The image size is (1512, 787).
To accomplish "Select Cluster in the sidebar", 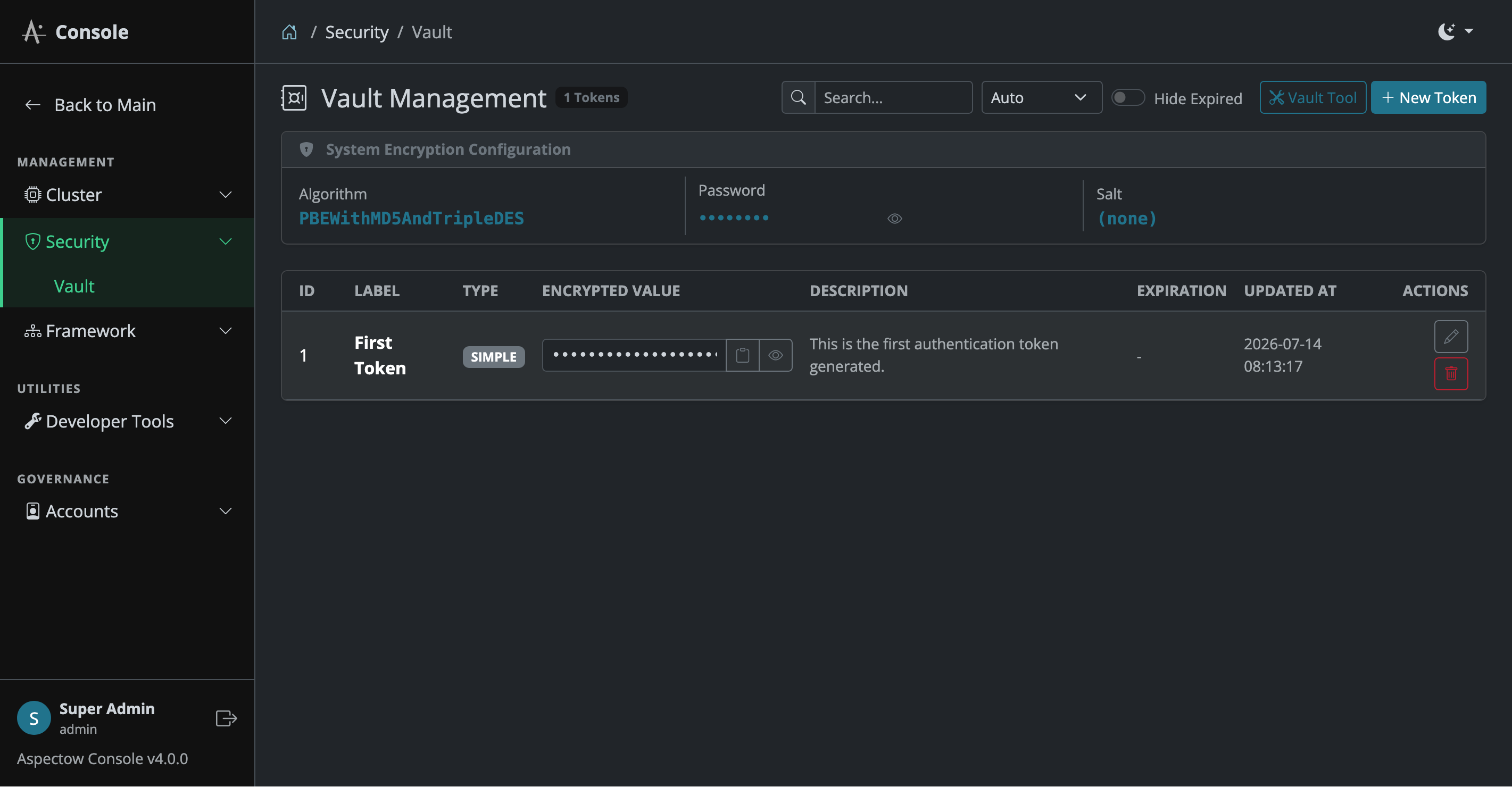I will (x=127, y=195).
